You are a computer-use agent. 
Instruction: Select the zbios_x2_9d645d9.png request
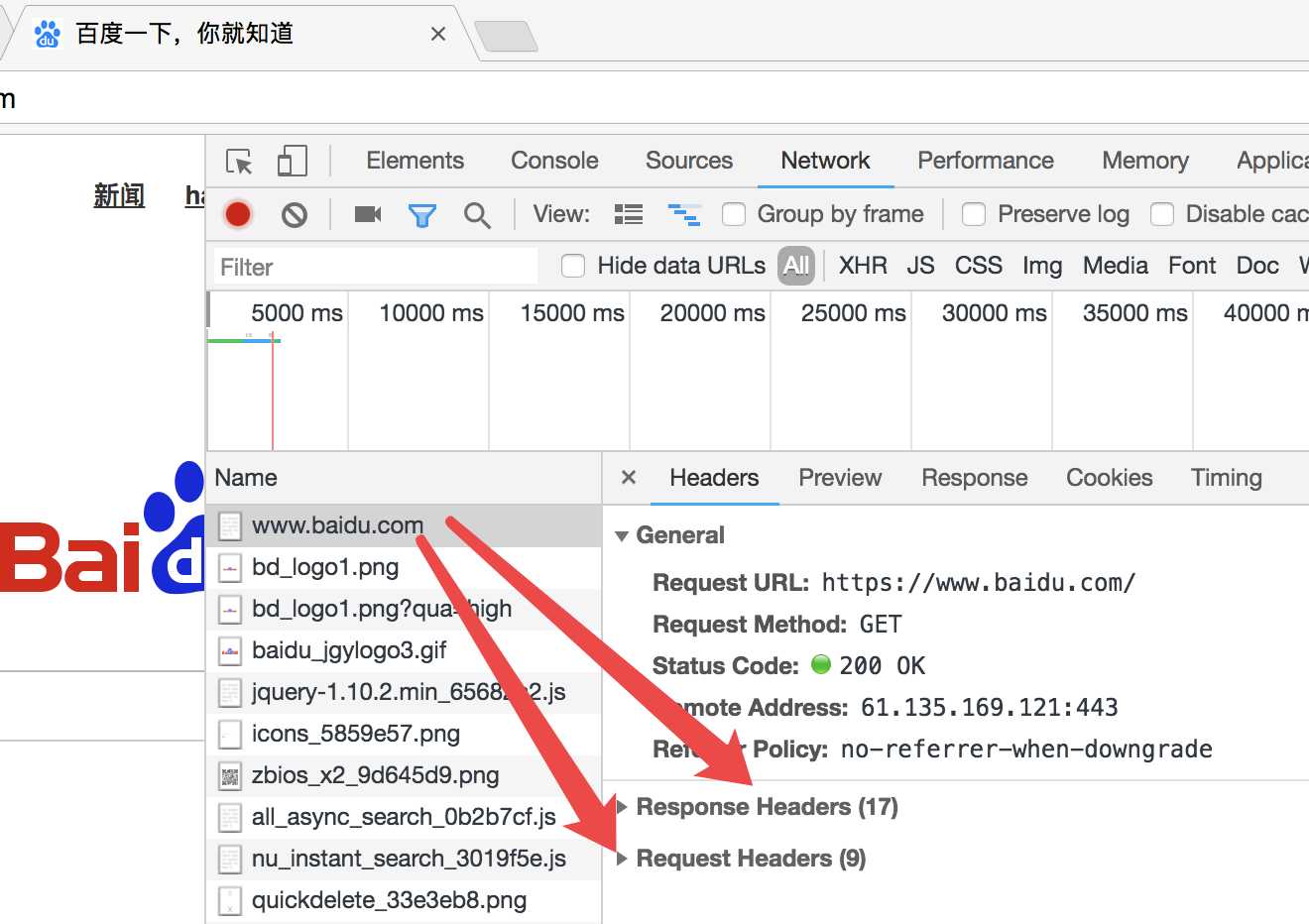(x=404, y=775)
